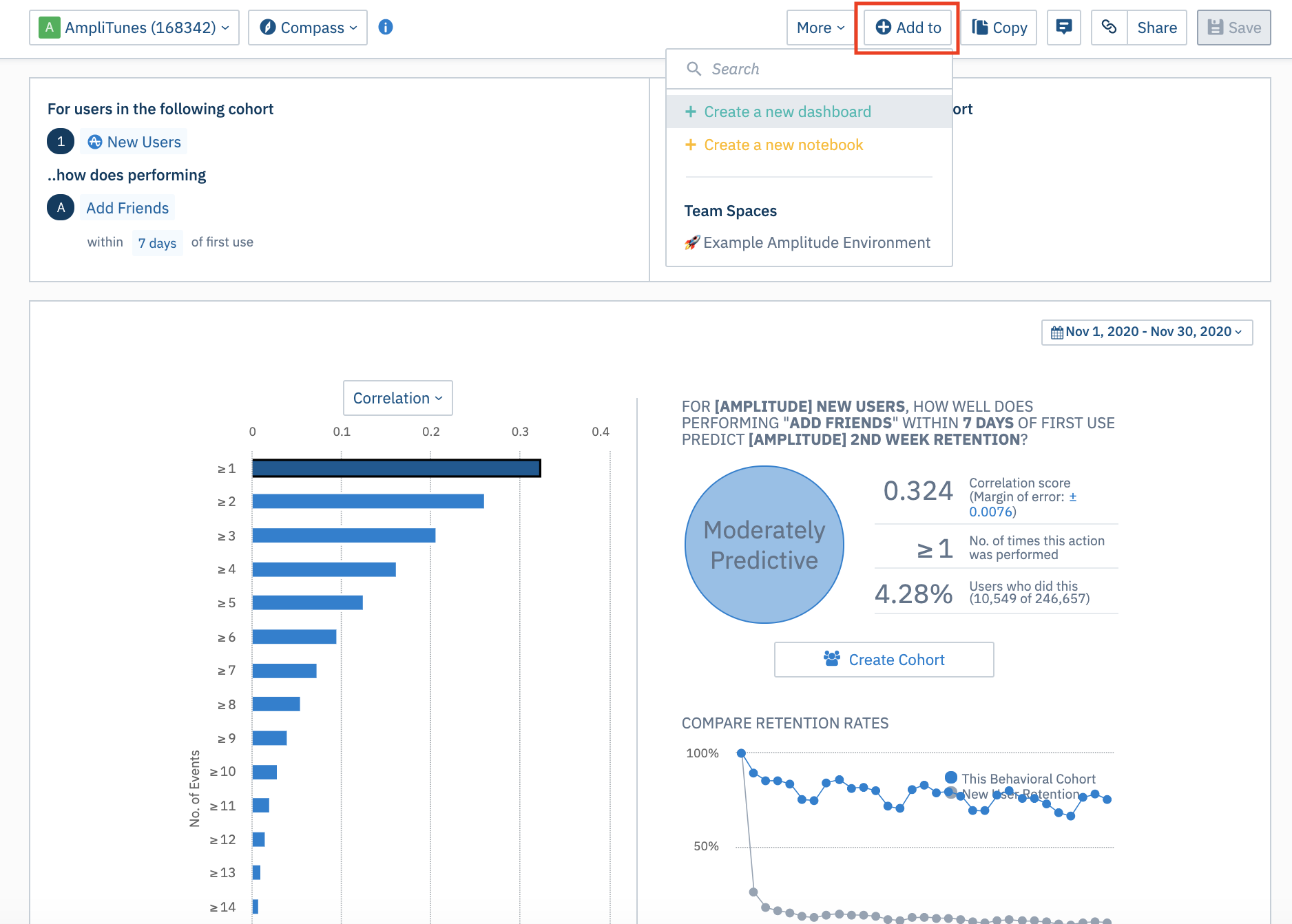Image resolution: width=1292 pixels, height=924 pixels.
Task: Click the people icon on Create Cohort
Action: click(x=832, y=658)
